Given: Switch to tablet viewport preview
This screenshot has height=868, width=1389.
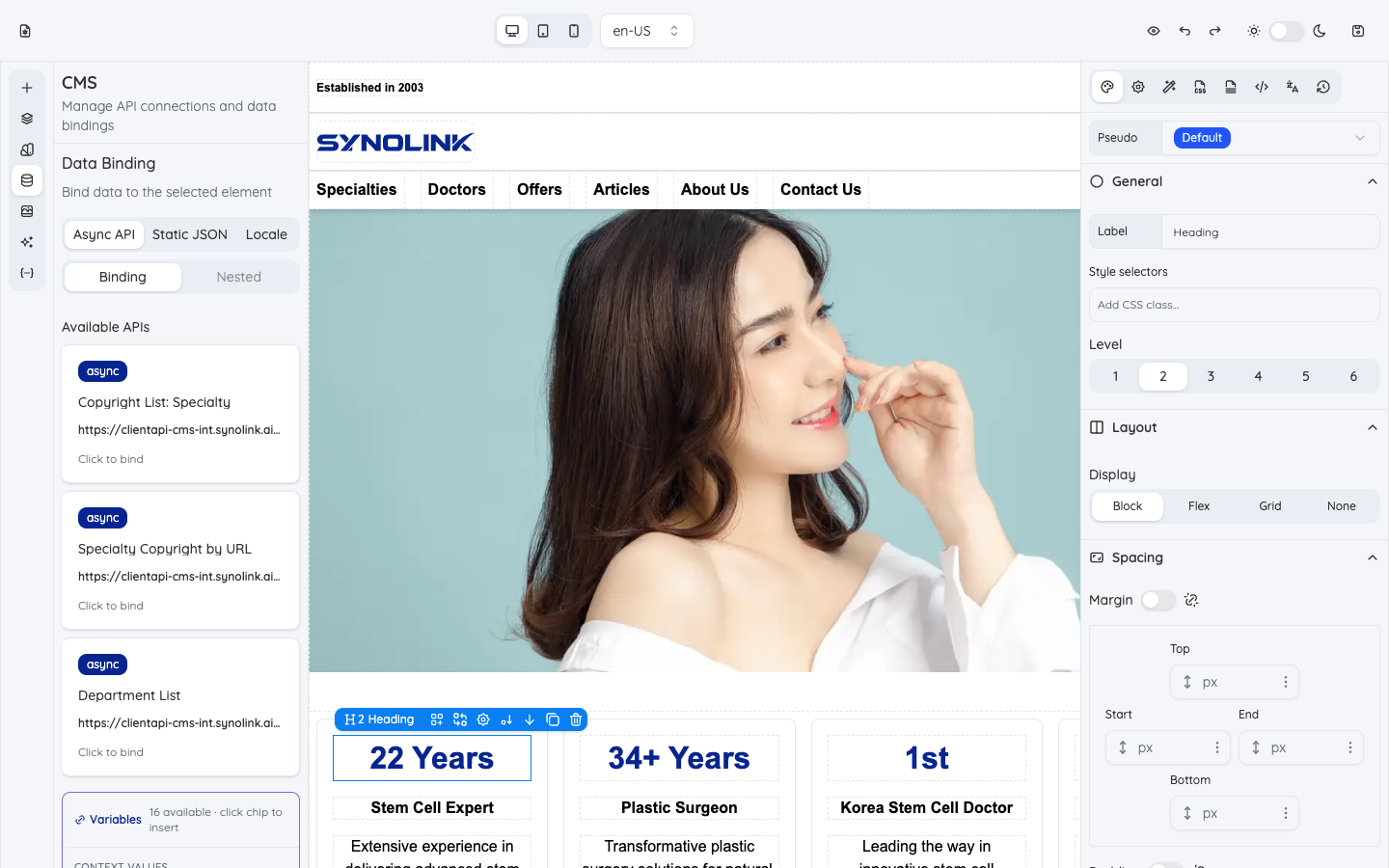Looking at the screenshot, I should [x=543, y=31].
